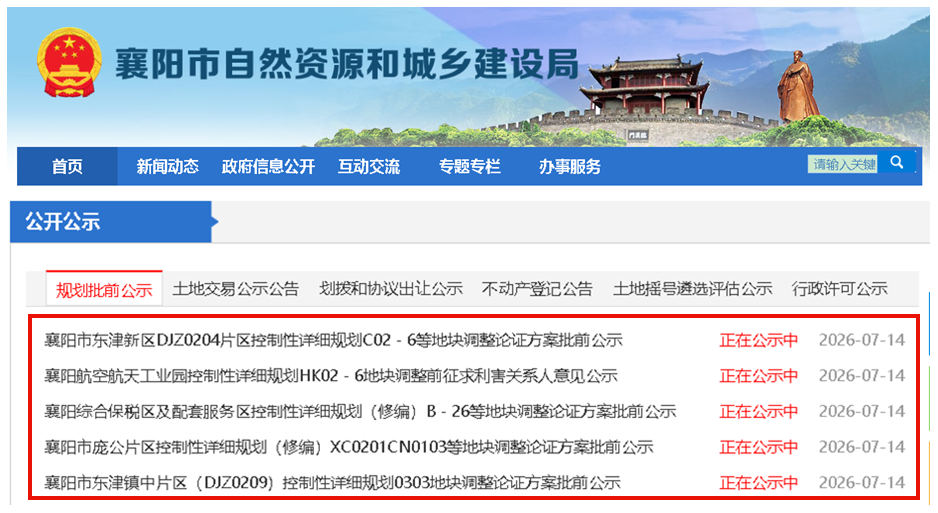Focus the keyword search input field
This screenshot has width=938, height=513.
coord(842,164)
